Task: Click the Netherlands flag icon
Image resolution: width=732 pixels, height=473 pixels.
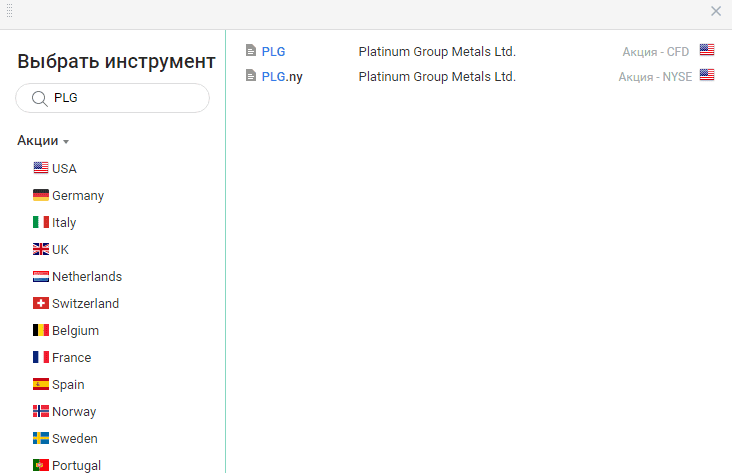Action: (x=41, y=276)
